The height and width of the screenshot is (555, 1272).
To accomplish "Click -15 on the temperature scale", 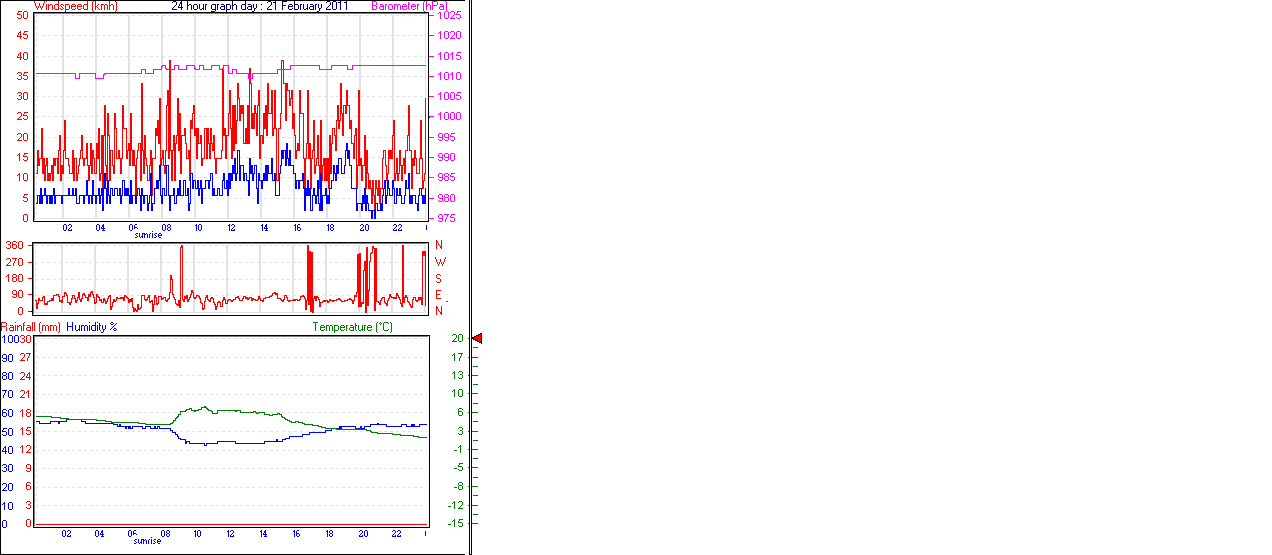I will coord(456,523).
